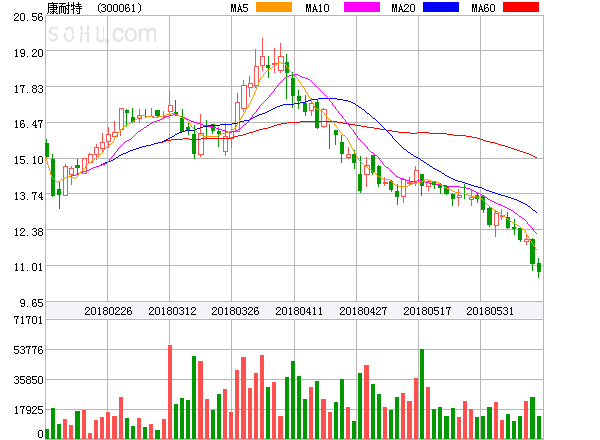Click the 17.83 price axis label
The image size is (600, 440).
29,89
